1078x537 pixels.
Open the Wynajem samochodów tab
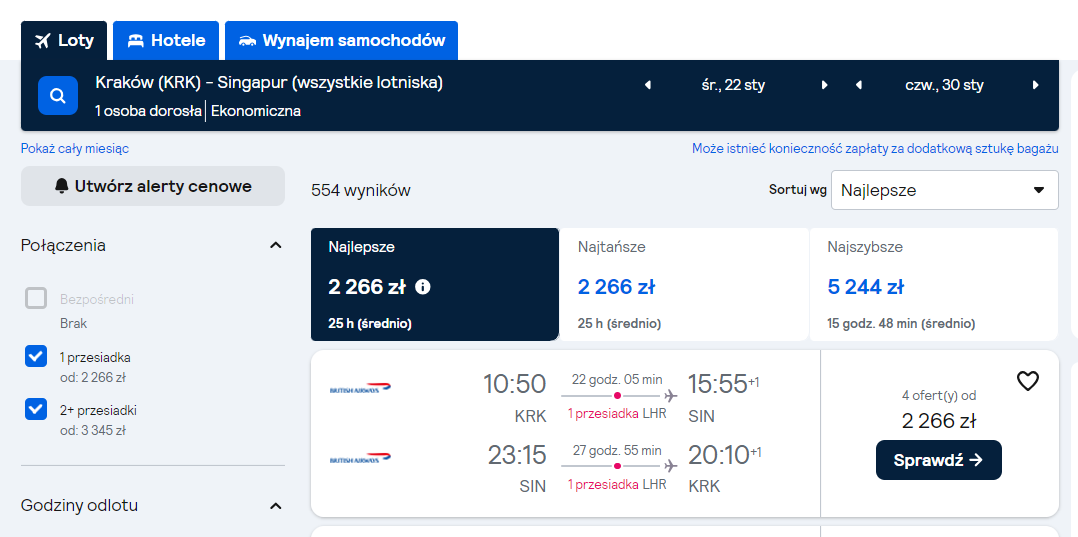[341, 41]
